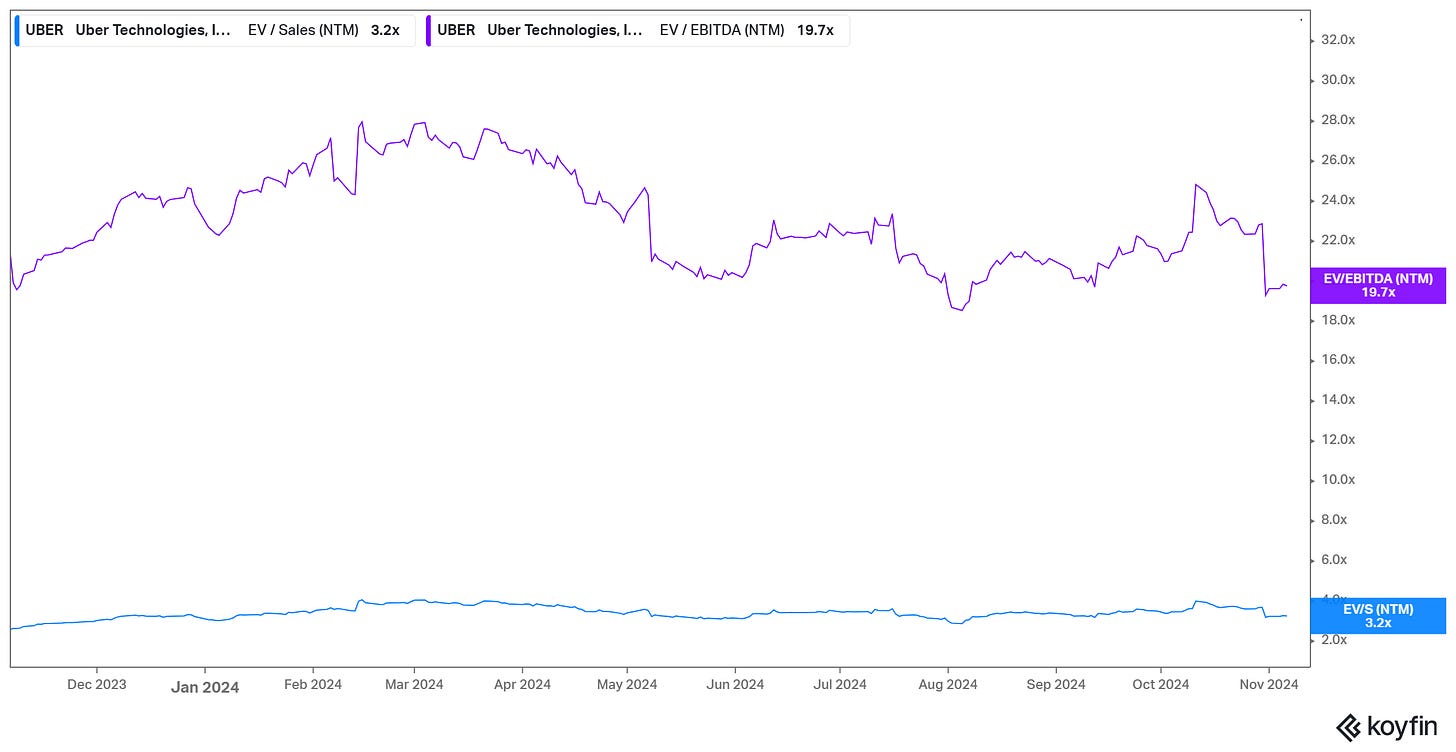Image resolution: width=1456 pixels, height=752 pixels.
Task: Select the blue color bar of the EV/Sales legend
Action: (17, 30)
